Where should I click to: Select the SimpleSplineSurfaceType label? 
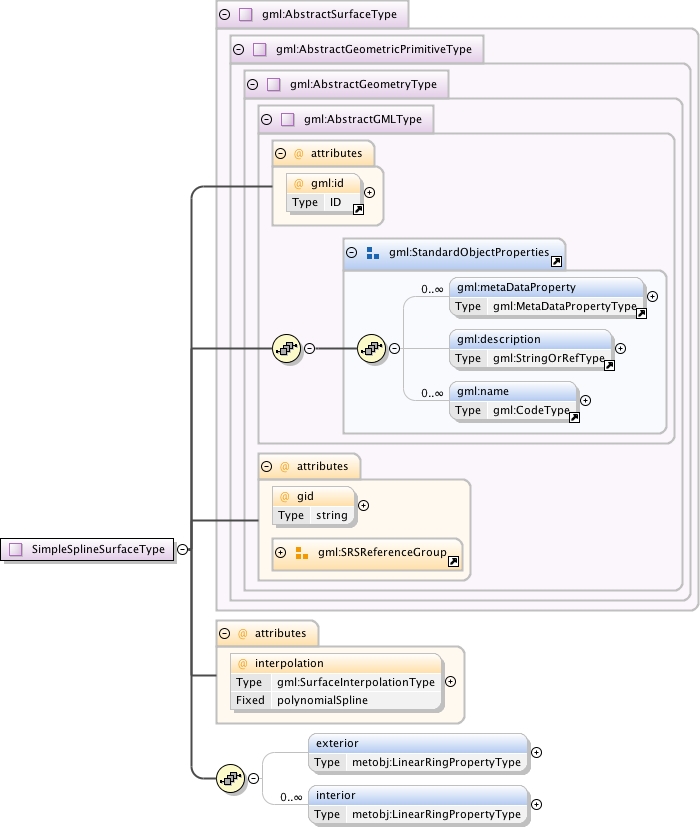(x=98, y=549)
